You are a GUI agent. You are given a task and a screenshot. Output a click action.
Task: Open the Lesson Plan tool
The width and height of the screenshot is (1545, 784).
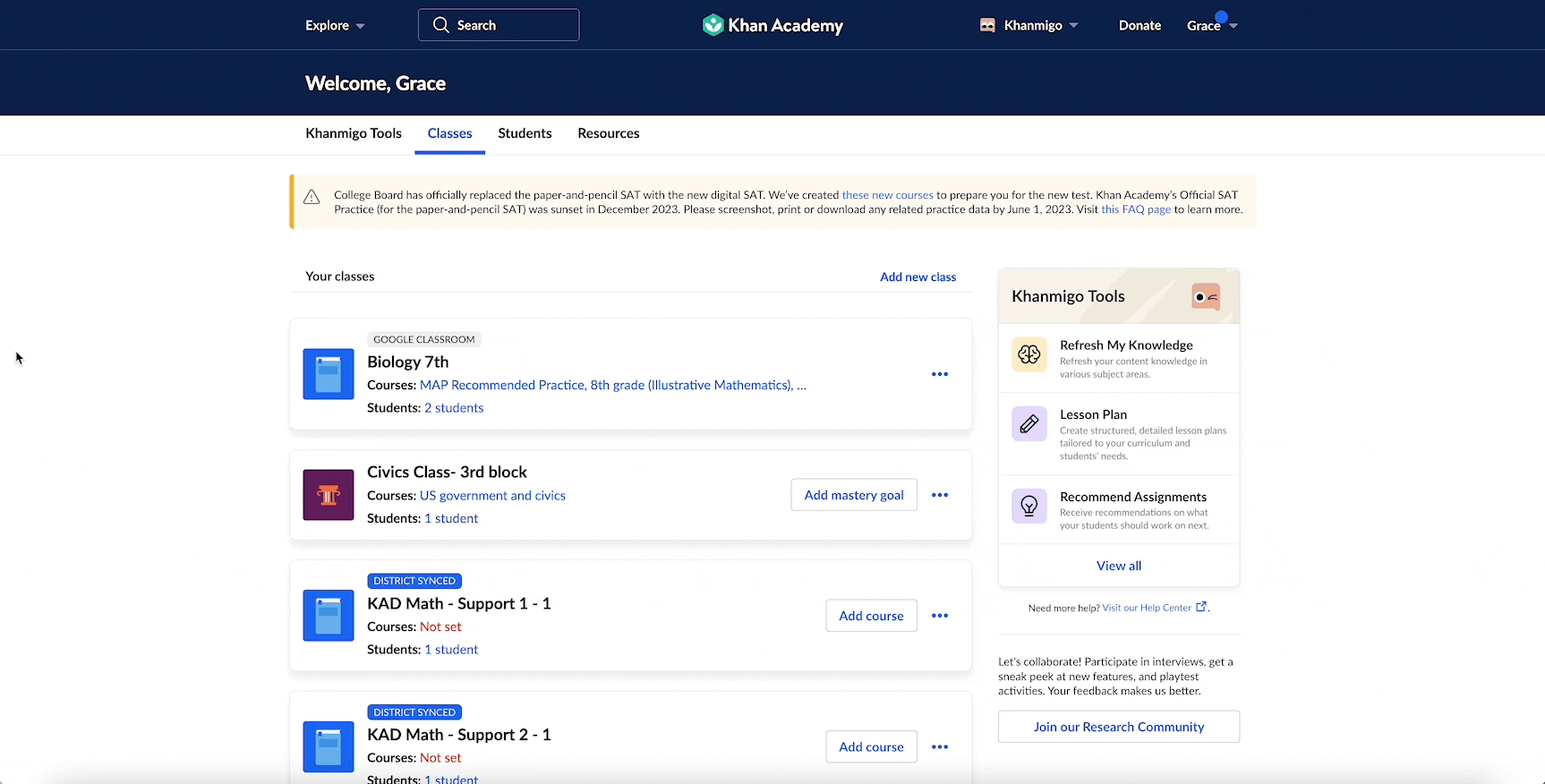[x=1119, y=434]
